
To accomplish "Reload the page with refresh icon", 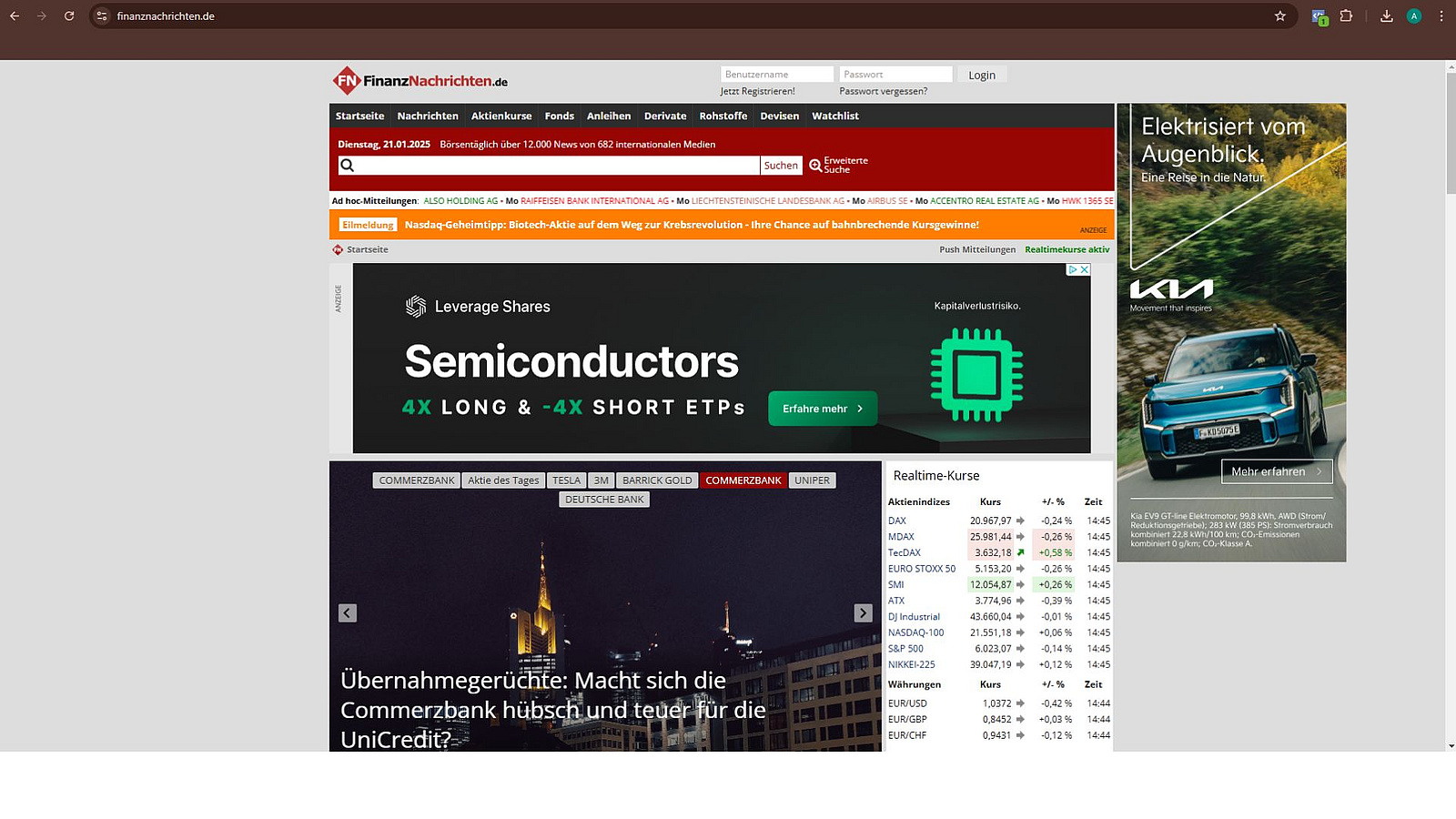I will click(x=69, y=15).
